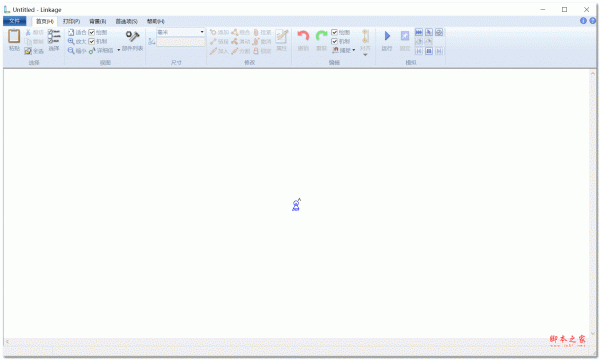Screen dimensions: 600x360
Task: Click the green Redo arrow
Action: pyautogui.click(x=321, y=36)
